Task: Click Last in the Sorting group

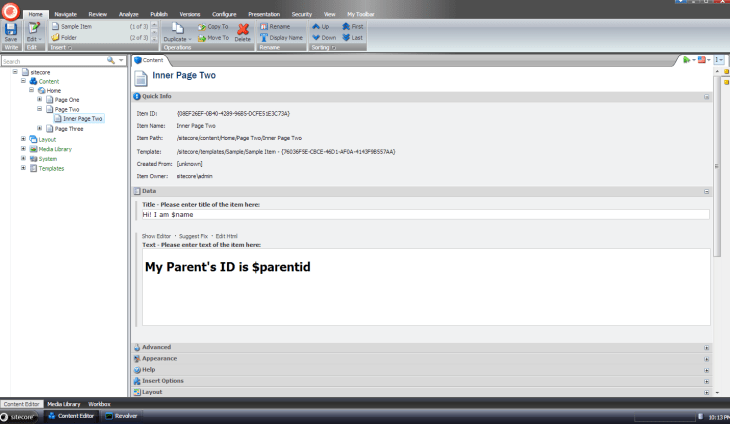Action: click(x=352, y=37)
